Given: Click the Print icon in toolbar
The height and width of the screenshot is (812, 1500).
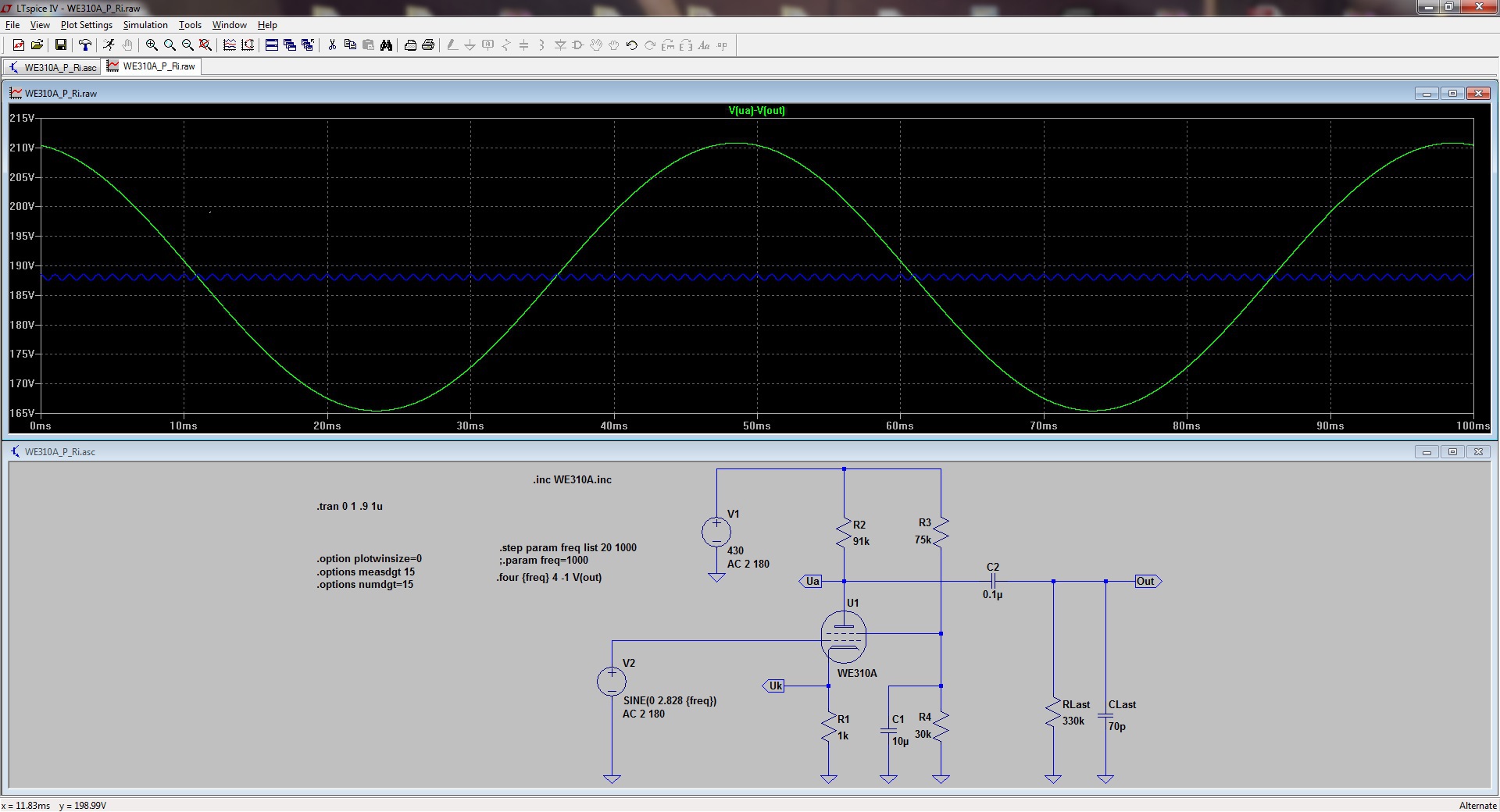Looking at the screenshot, I should [428, 45].
